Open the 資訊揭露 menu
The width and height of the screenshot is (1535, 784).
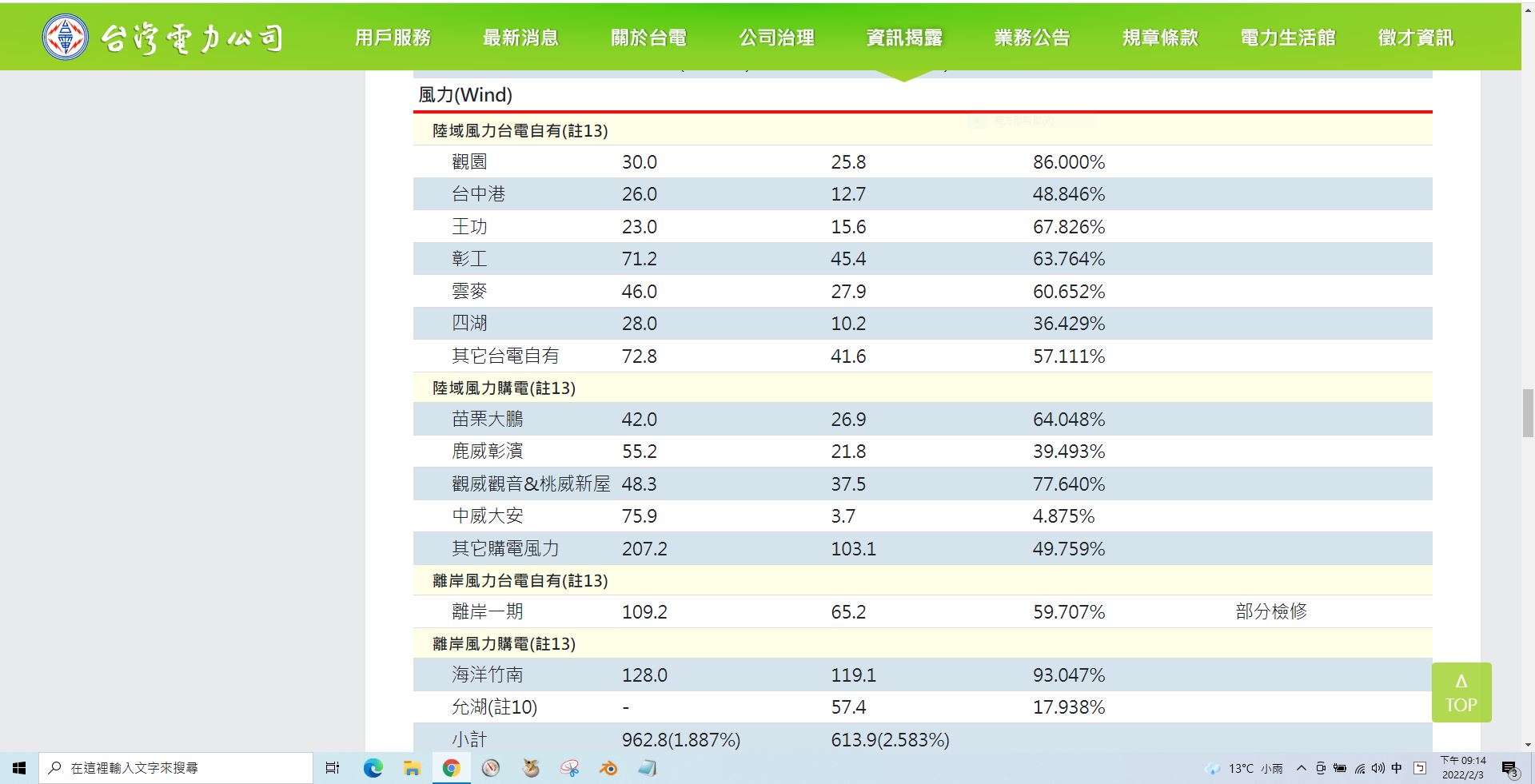pyautogui.click(x=905, y=38)
